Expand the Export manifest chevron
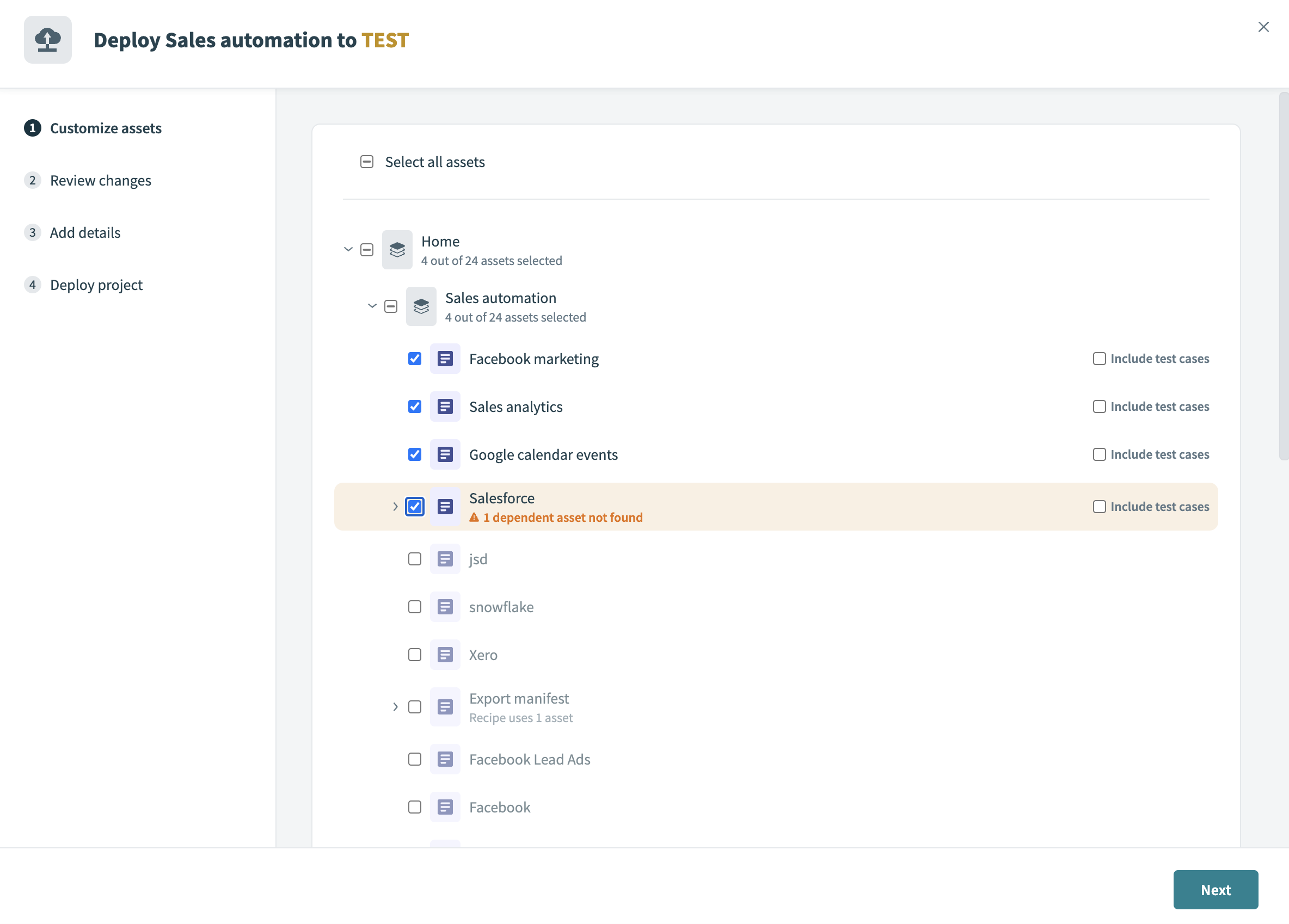This screenshot has width=1289, height=924. pos(395,706)
